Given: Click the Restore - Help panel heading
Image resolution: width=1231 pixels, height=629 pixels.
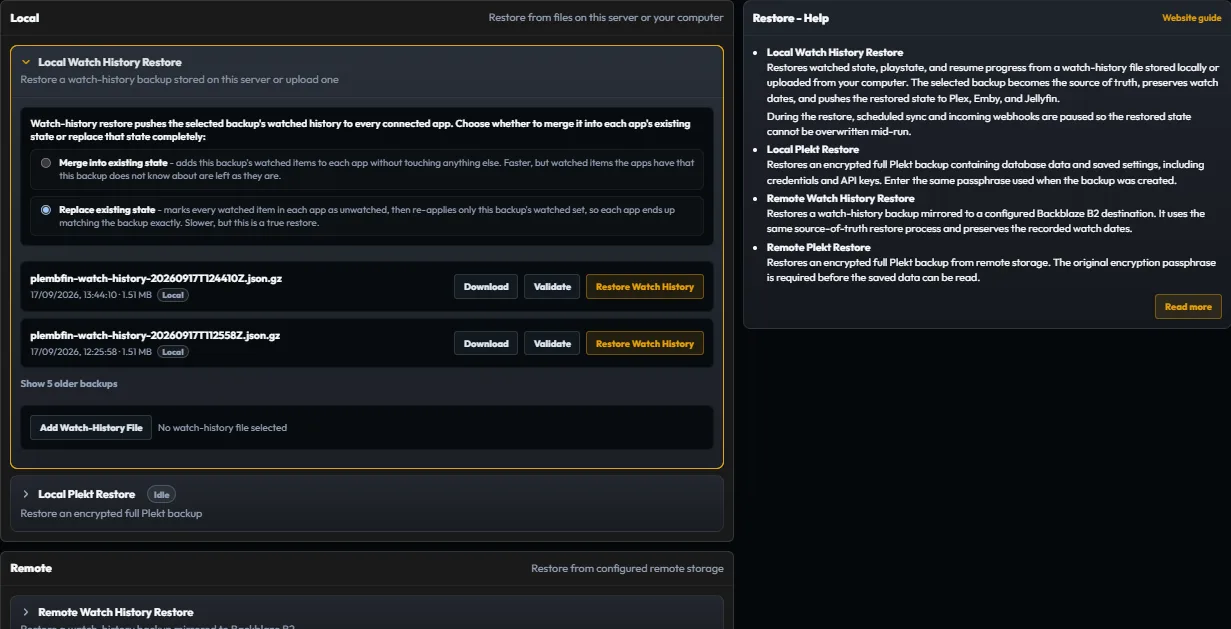Looking at the screenshot, I should [x=790, y=18].
